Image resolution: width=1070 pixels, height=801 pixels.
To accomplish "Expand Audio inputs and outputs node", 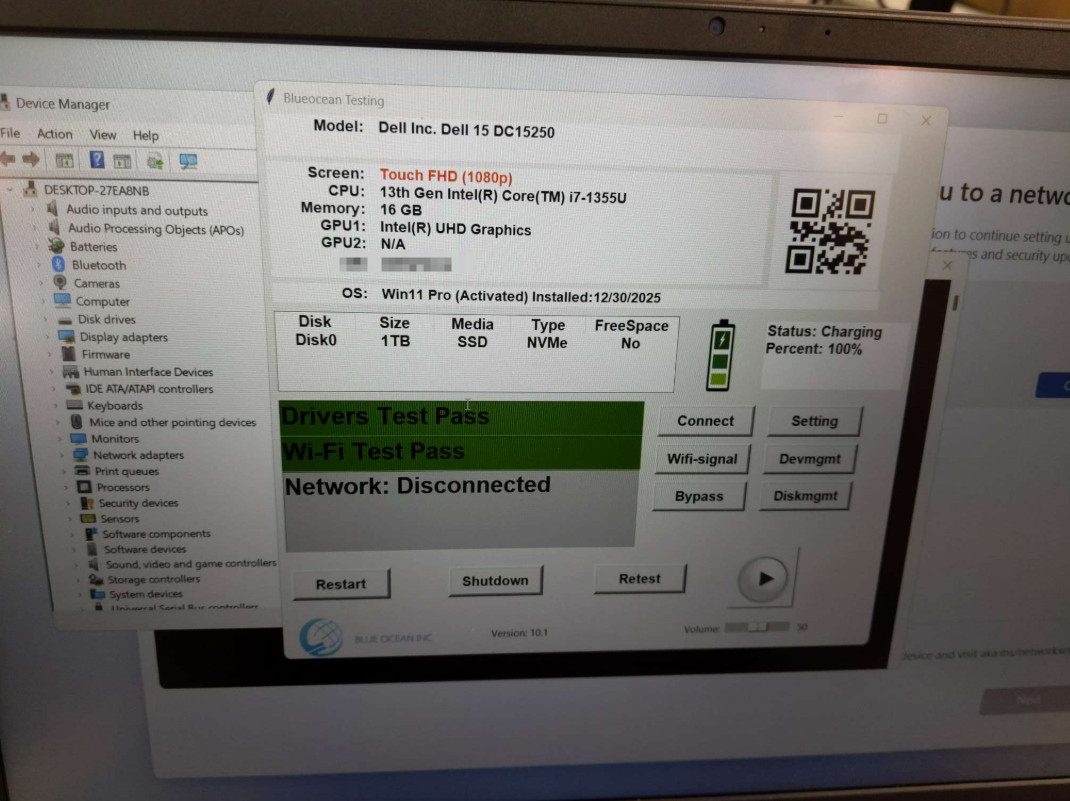I will (x=33, y=209).
